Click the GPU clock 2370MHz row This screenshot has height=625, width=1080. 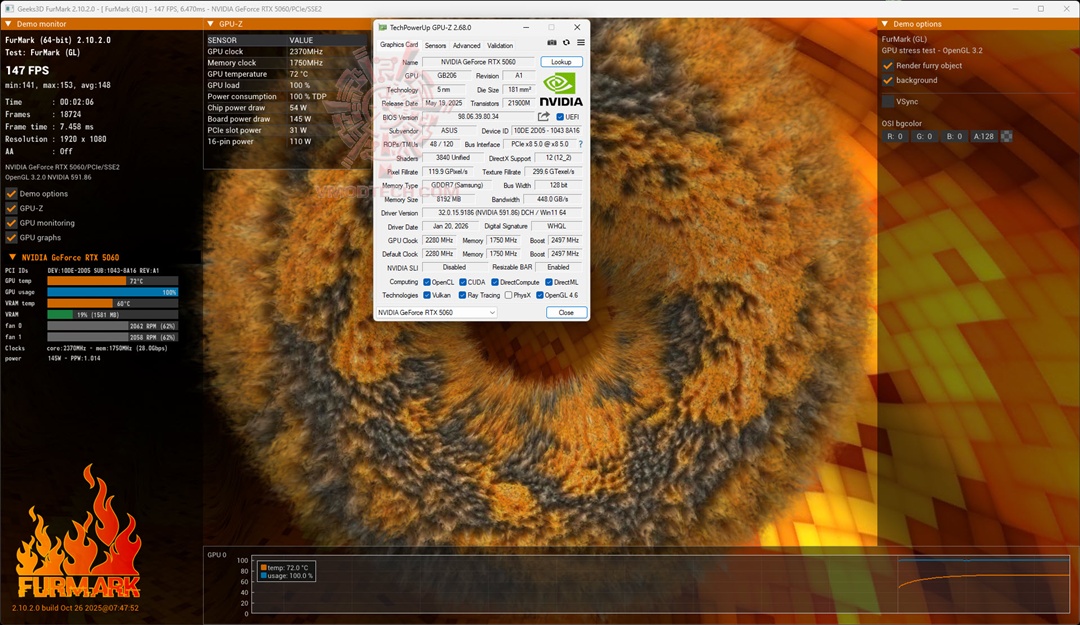tap(287, 51)
